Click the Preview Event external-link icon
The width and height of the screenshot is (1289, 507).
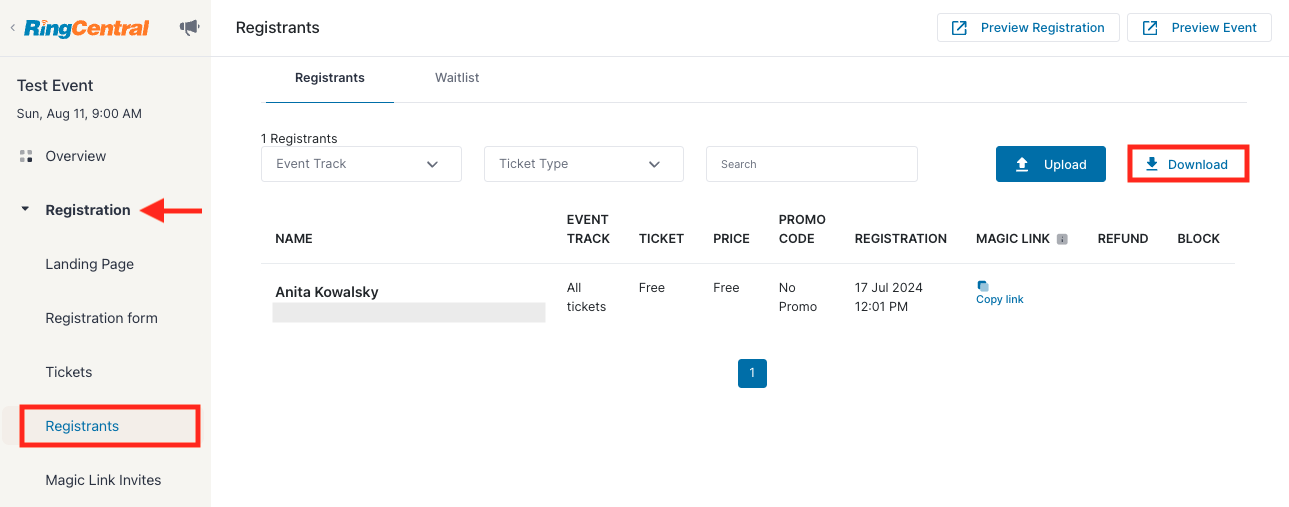(1150, 28)
